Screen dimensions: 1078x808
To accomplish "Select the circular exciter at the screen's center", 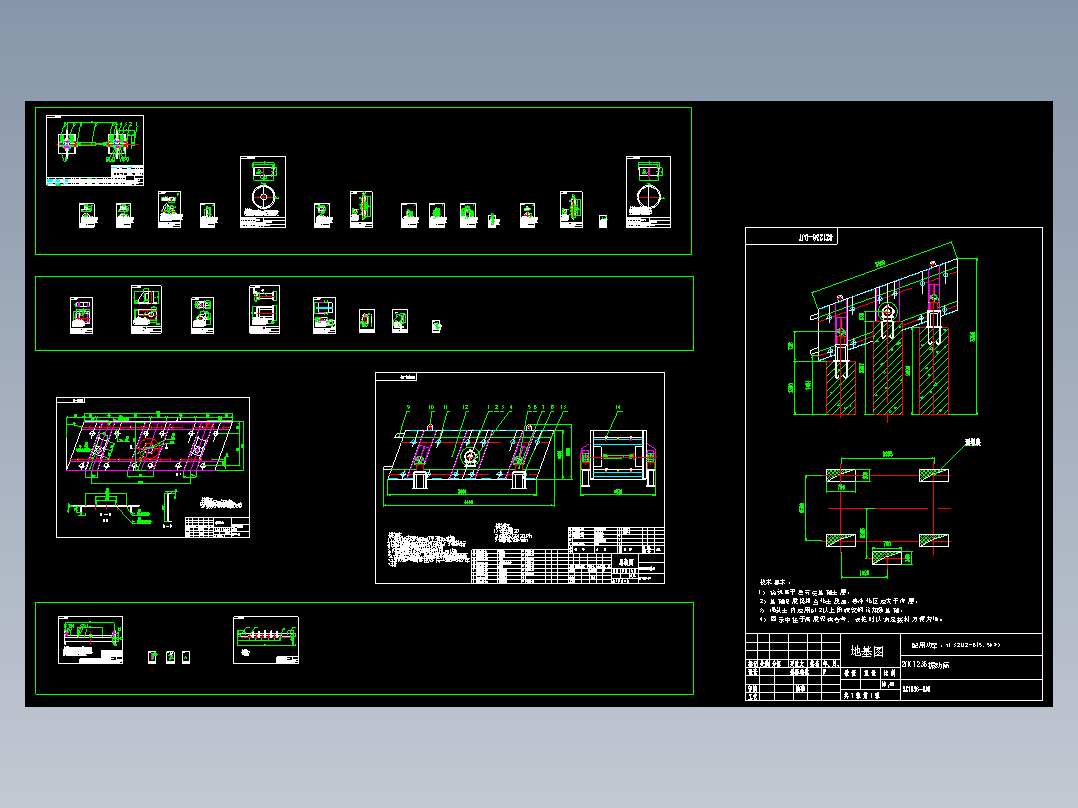I will [471, 458].
